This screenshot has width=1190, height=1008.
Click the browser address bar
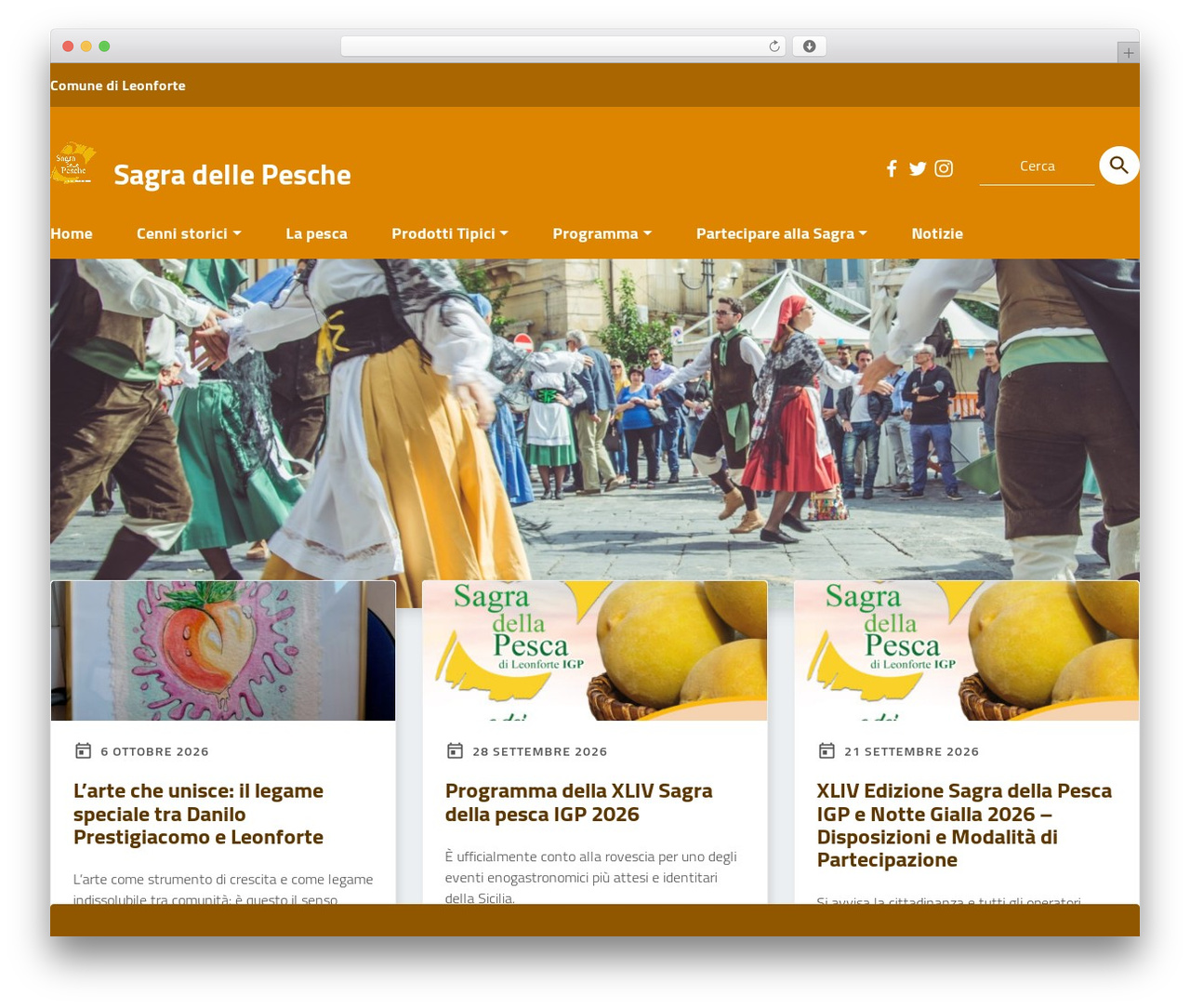563,46
